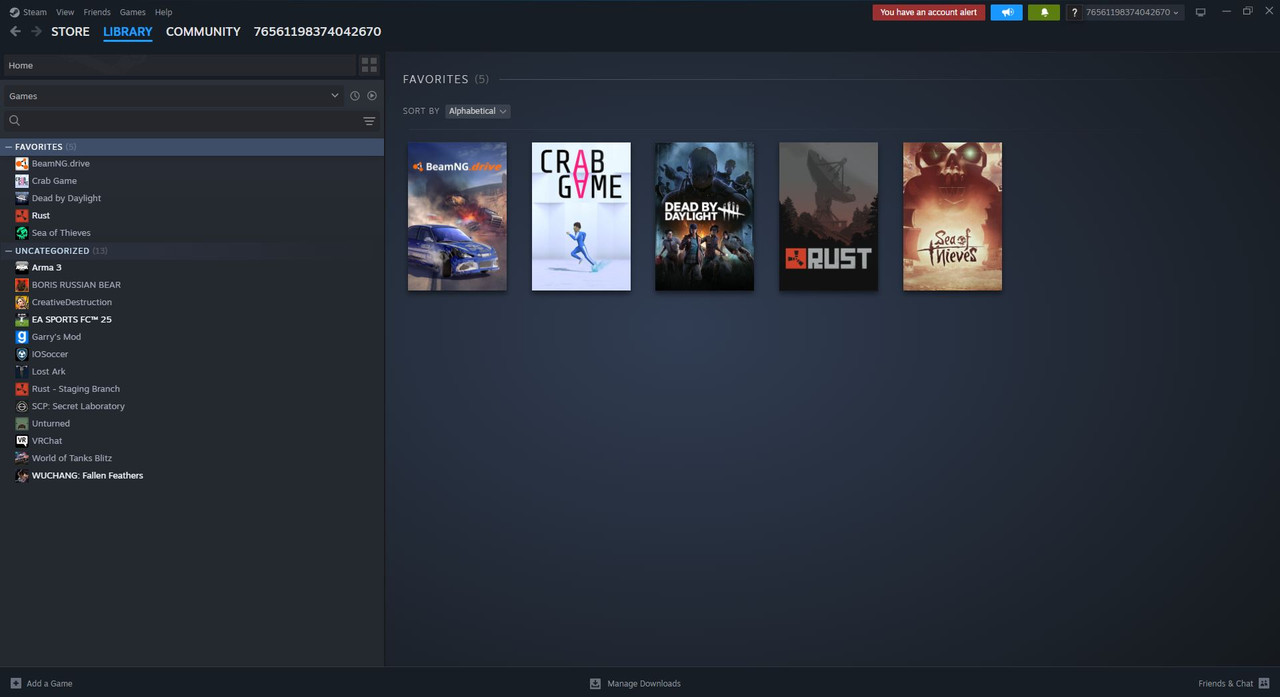Collapse the FAVORITES category
1280x697 pixels.
(x=9, y=147)
